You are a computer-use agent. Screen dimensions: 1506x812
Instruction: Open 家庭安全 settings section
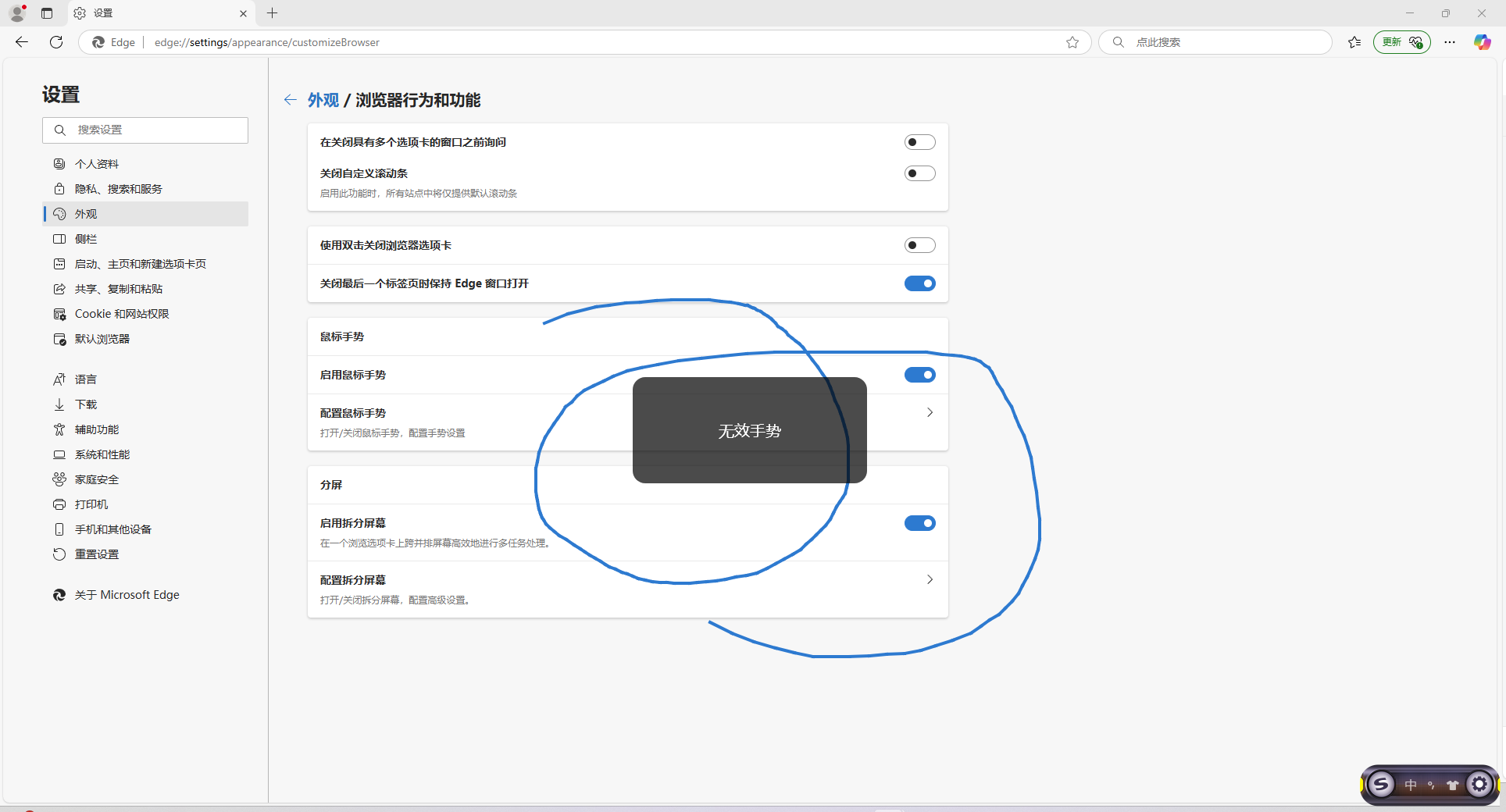pos(145,479)
